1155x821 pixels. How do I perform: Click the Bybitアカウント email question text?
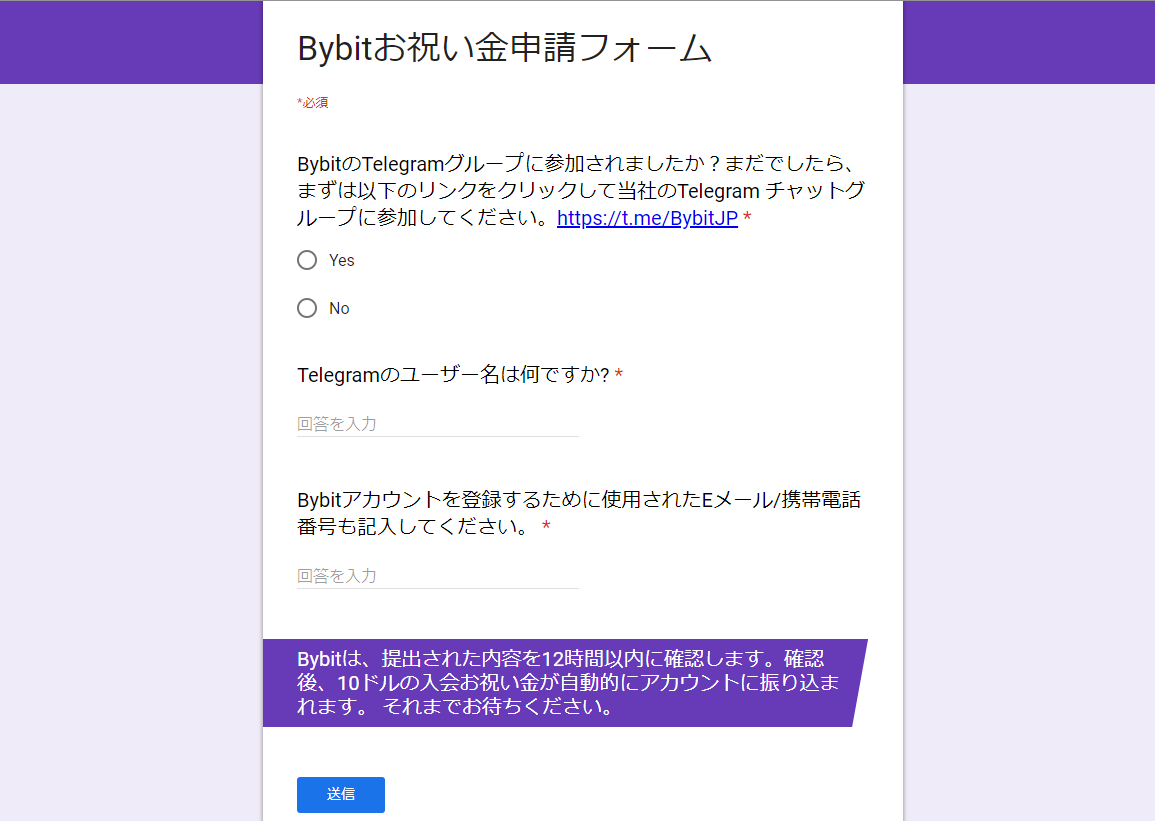[579, 512]
